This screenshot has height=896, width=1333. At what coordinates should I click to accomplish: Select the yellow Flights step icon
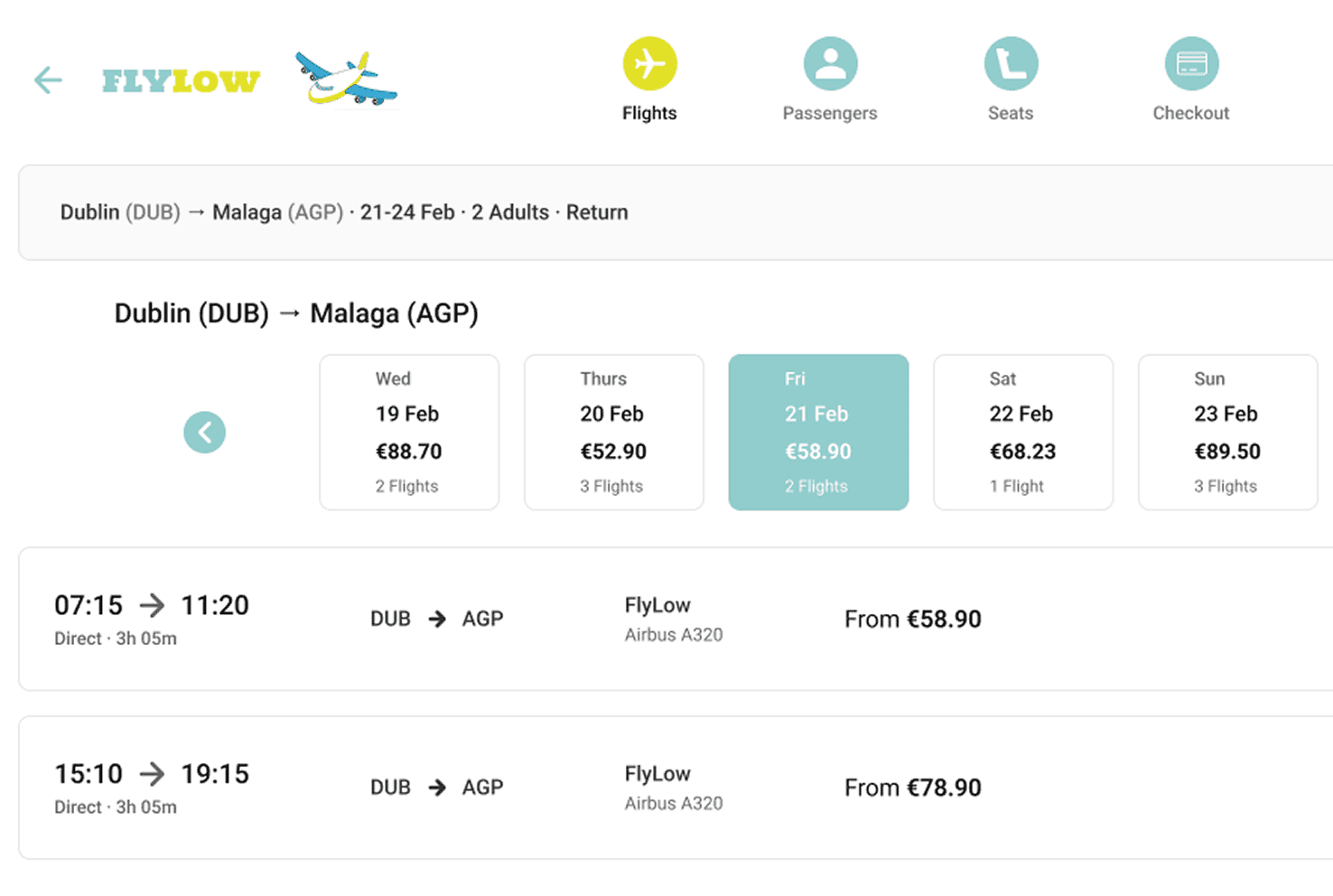649,64
